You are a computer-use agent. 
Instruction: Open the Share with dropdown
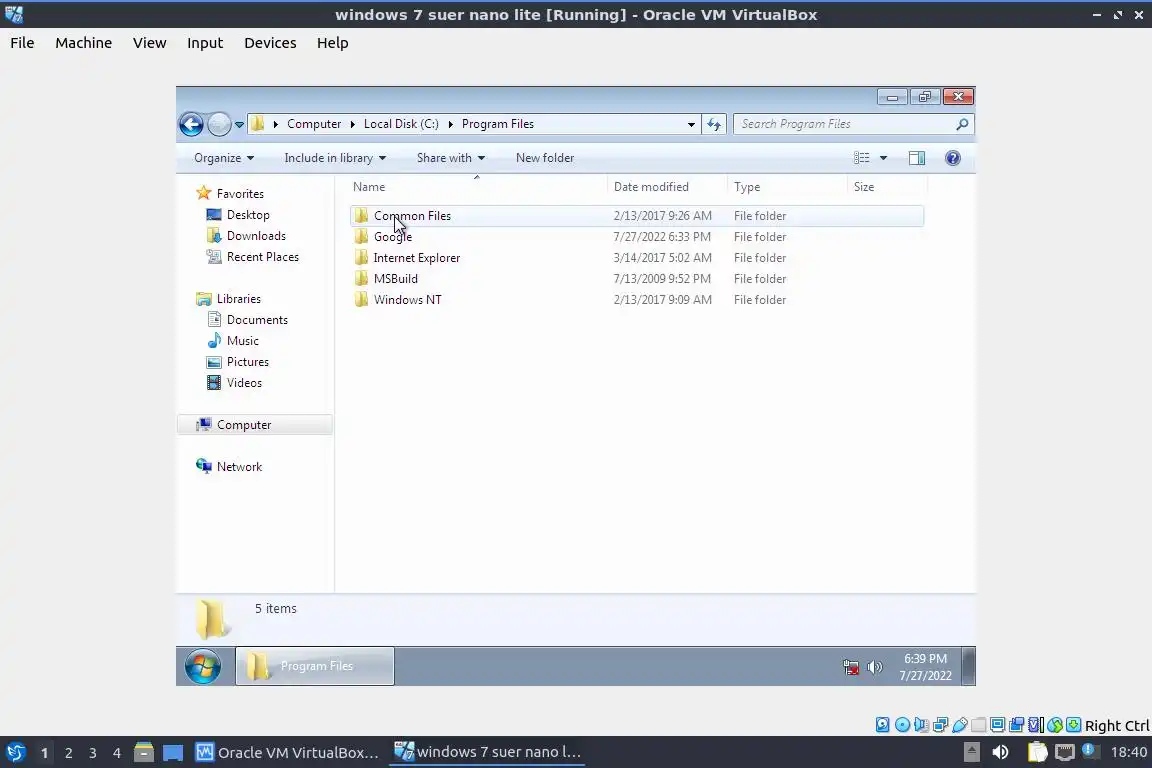450,158
